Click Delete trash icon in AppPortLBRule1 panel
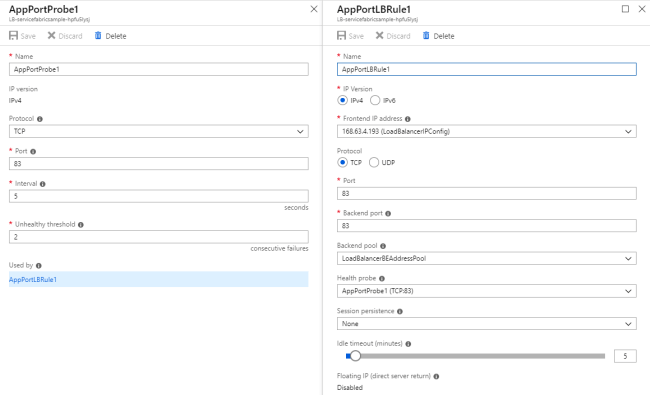The width and height of the screenshot is (650, 395). (426, 36)
